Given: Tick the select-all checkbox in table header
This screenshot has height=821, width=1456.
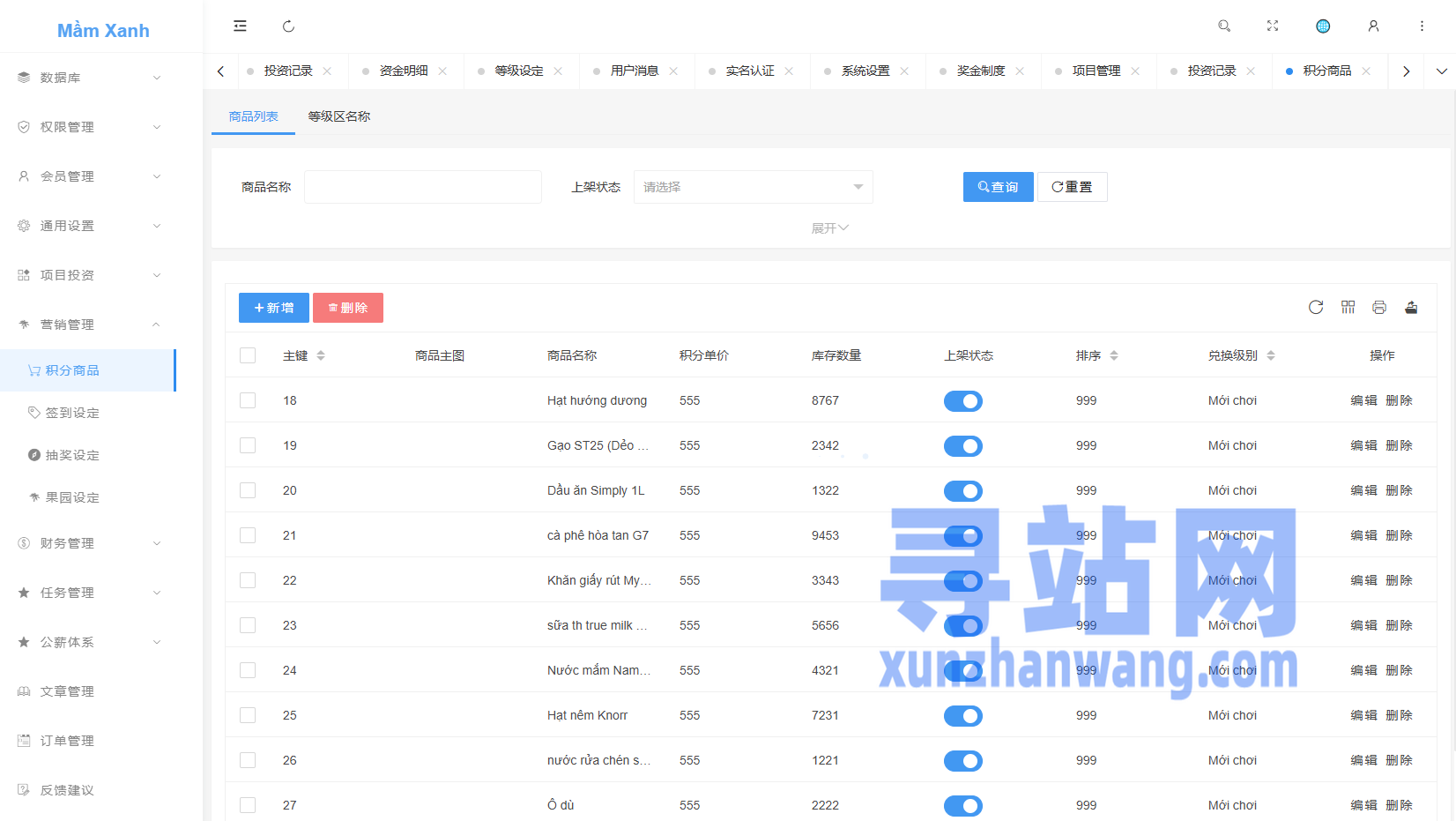Looking at the screenshot, I should [x=248, y=355].
